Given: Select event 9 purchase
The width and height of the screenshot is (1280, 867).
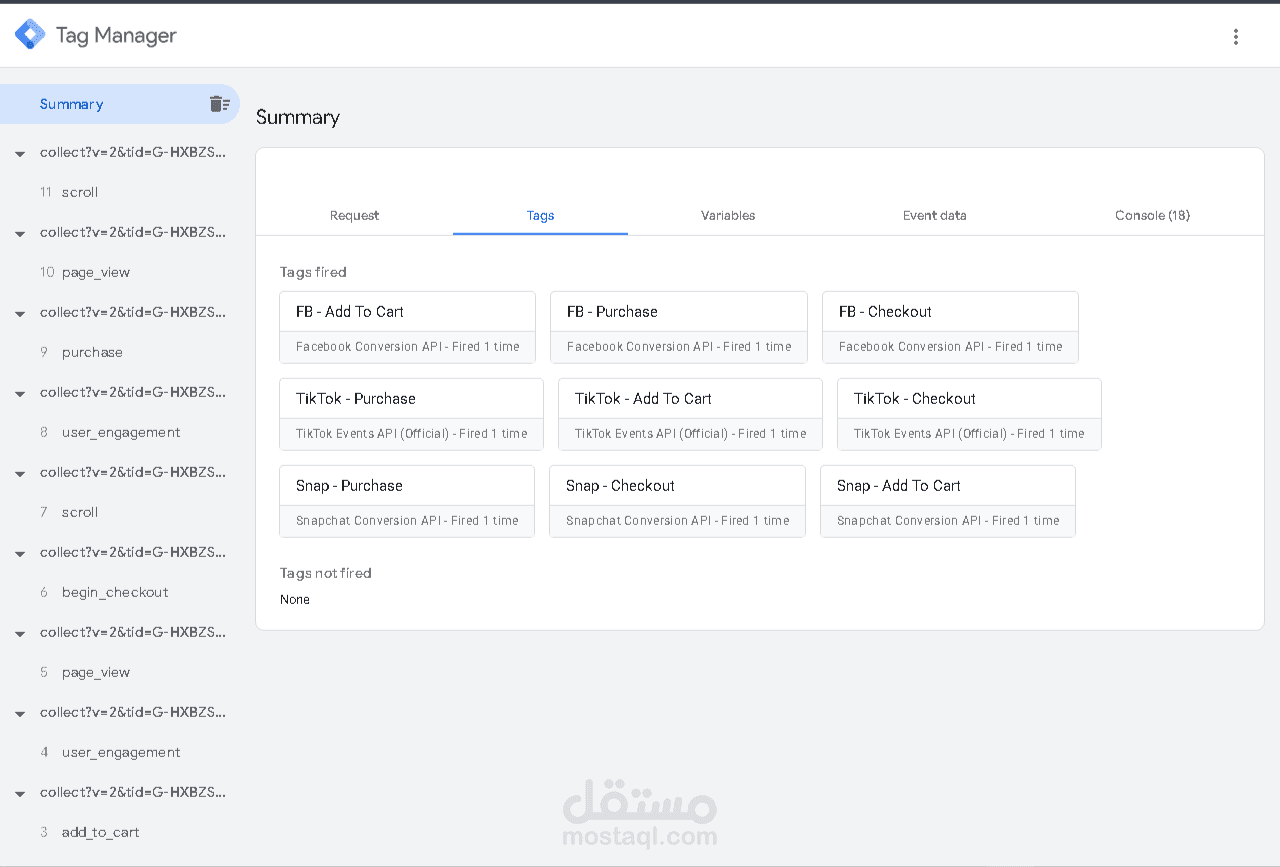Looking at the screenshot, I should pos(120,352).
